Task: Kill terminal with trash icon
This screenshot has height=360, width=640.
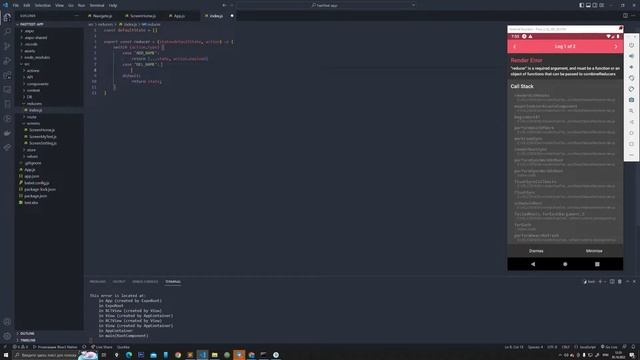Action: tap(620, 282)
